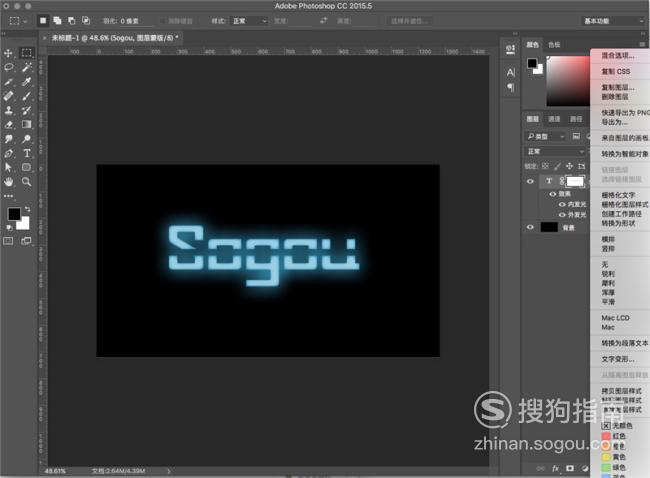650x478 pixels.
Task: Select the Eyedropper tool
Action: (27, 82)
